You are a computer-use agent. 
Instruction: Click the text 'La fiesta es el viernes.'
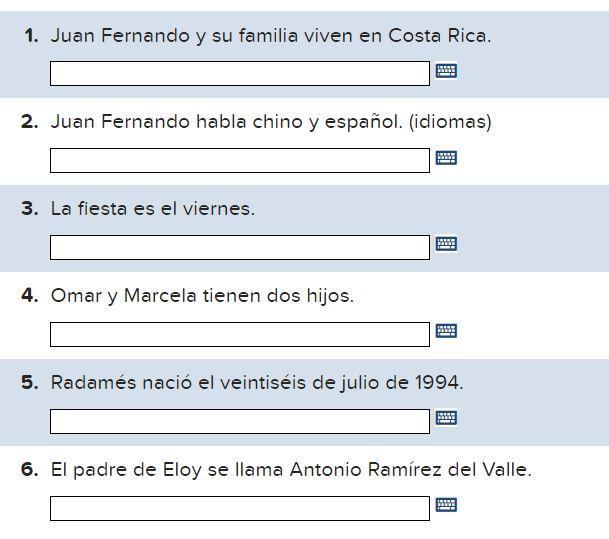click(x=153, y=209)
